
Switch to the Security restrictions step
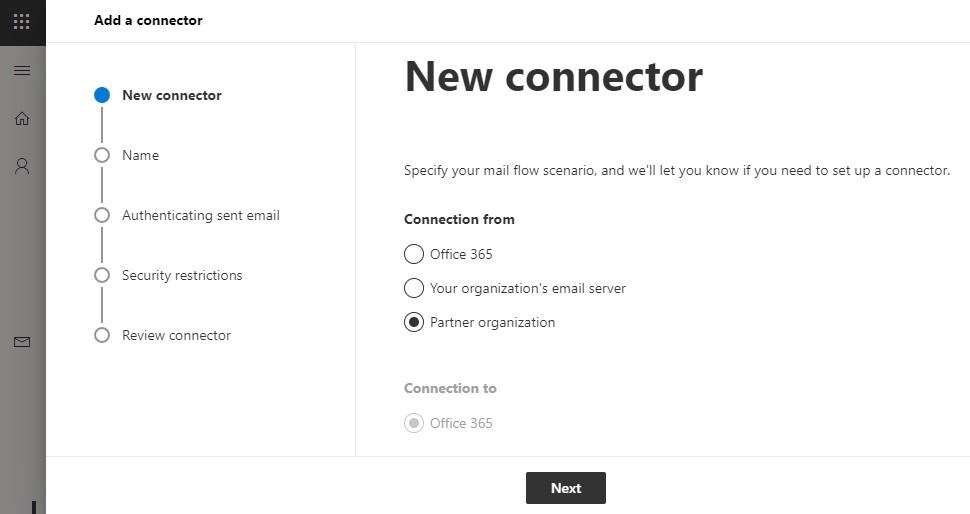click(182, 275)
